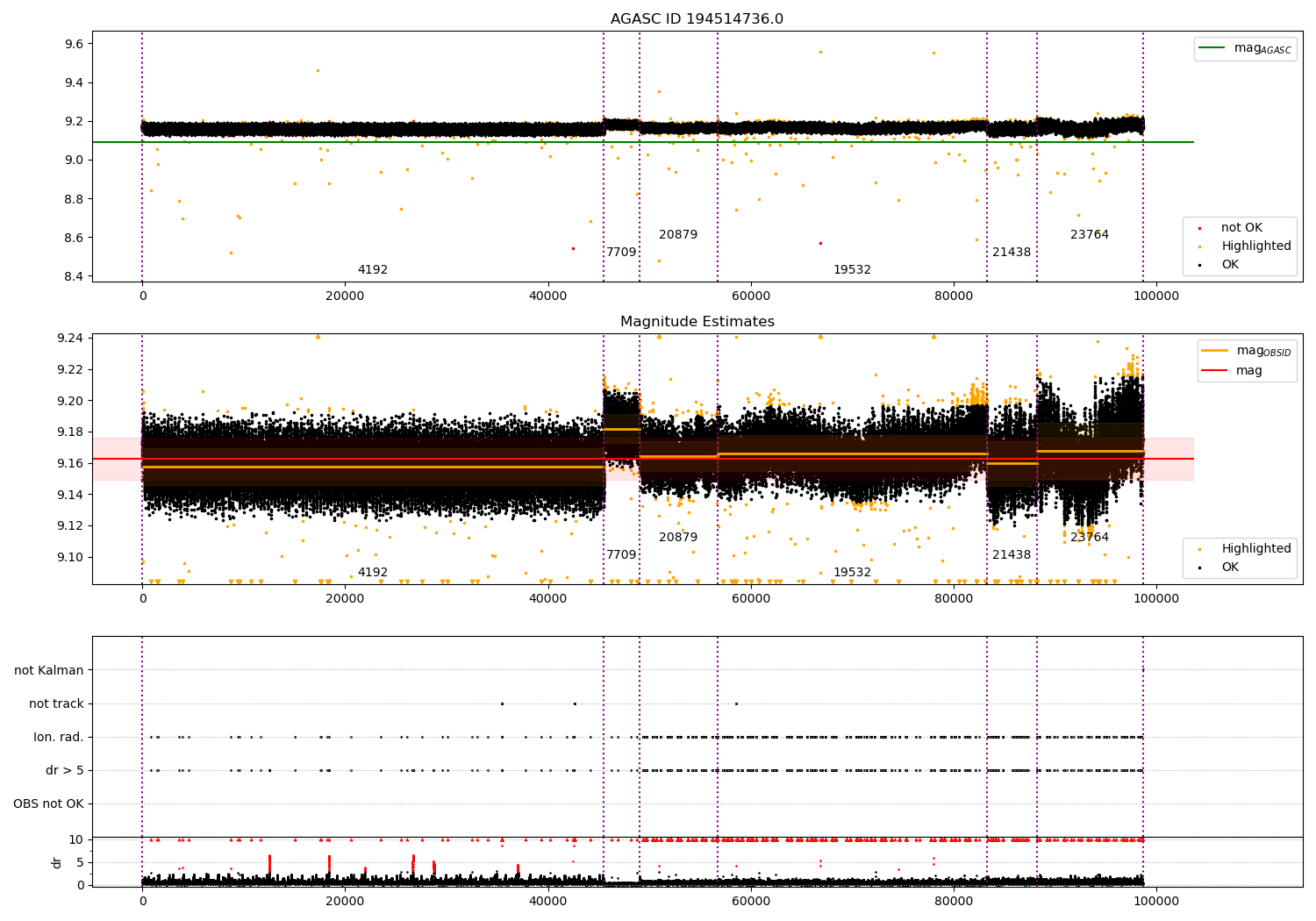This screenshot has width=1316, height=921.
Task: Click the 'dr' y-axis label
Action: pos(57,862)
